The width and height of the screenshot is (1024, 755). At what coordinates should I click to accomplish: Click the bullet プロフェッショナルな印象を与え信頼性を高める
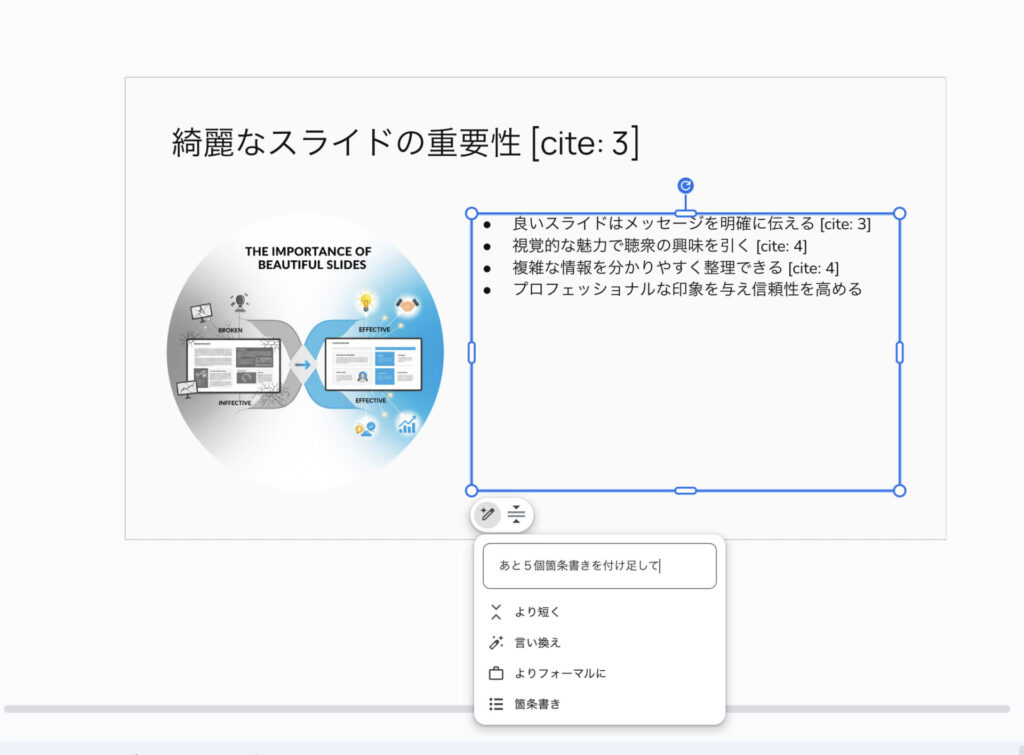click(687, 289)
